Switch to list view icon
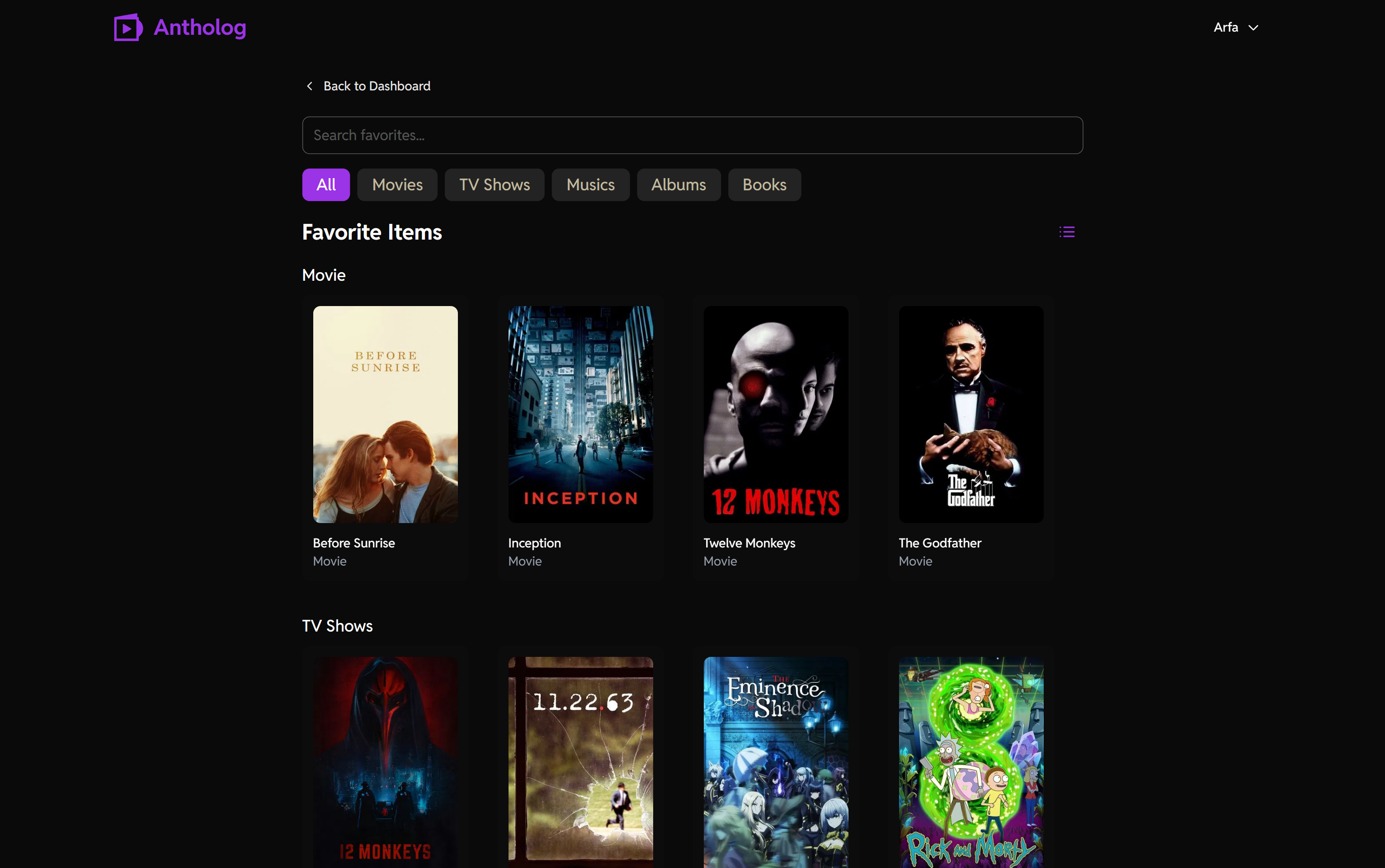Image resolution: width=1385 pixels, height=868 pixels. click(x=1066, y=232)
